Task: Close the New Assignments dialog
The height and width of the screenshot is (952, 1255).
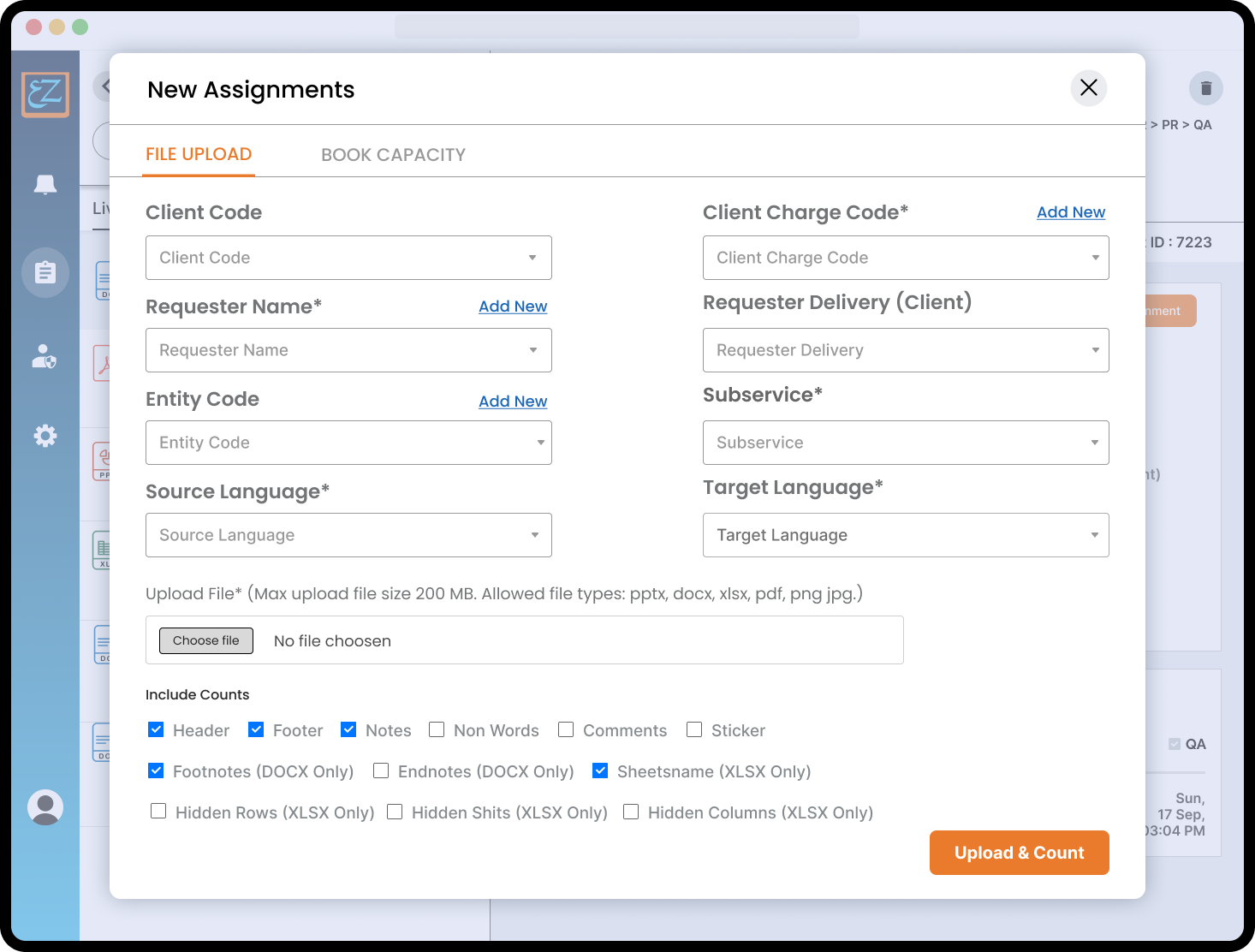Action: (1088, 88)
